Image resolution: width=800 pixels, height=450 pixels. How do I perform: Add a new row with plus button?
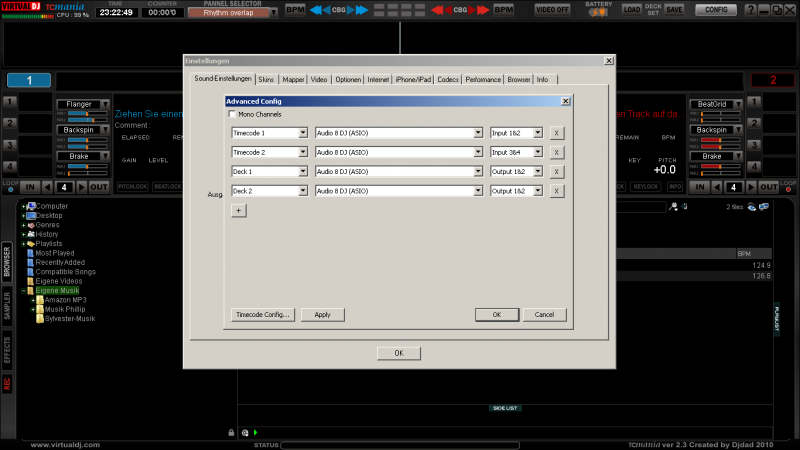[238, 210]
